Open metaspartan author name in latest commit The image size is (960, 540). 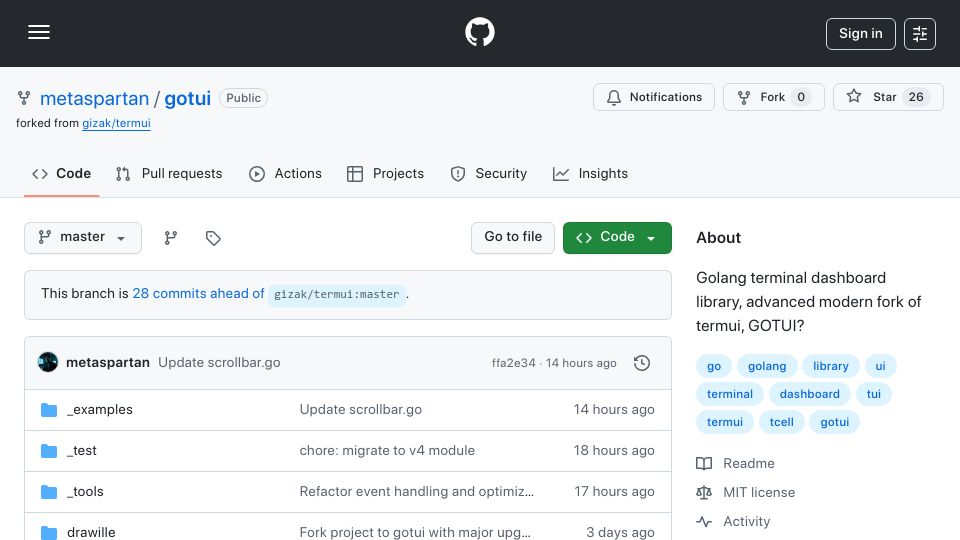108,362
